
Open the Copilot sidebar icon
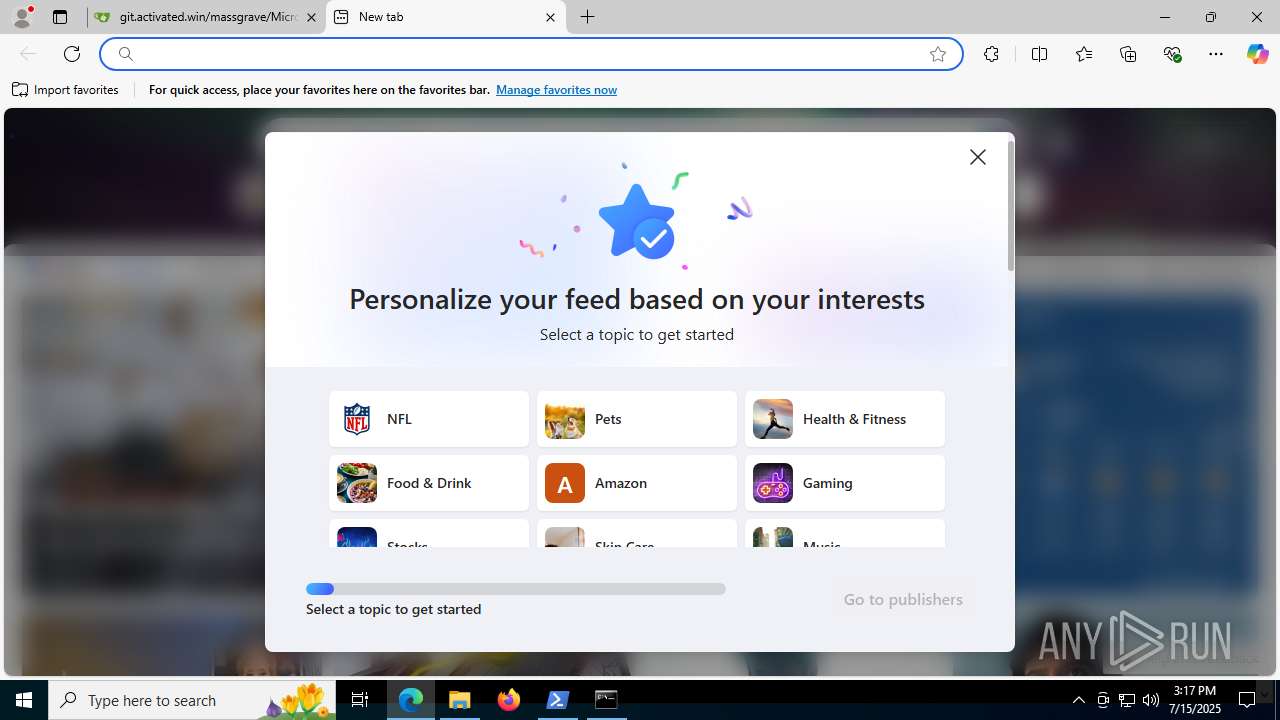click(1257, 54)
